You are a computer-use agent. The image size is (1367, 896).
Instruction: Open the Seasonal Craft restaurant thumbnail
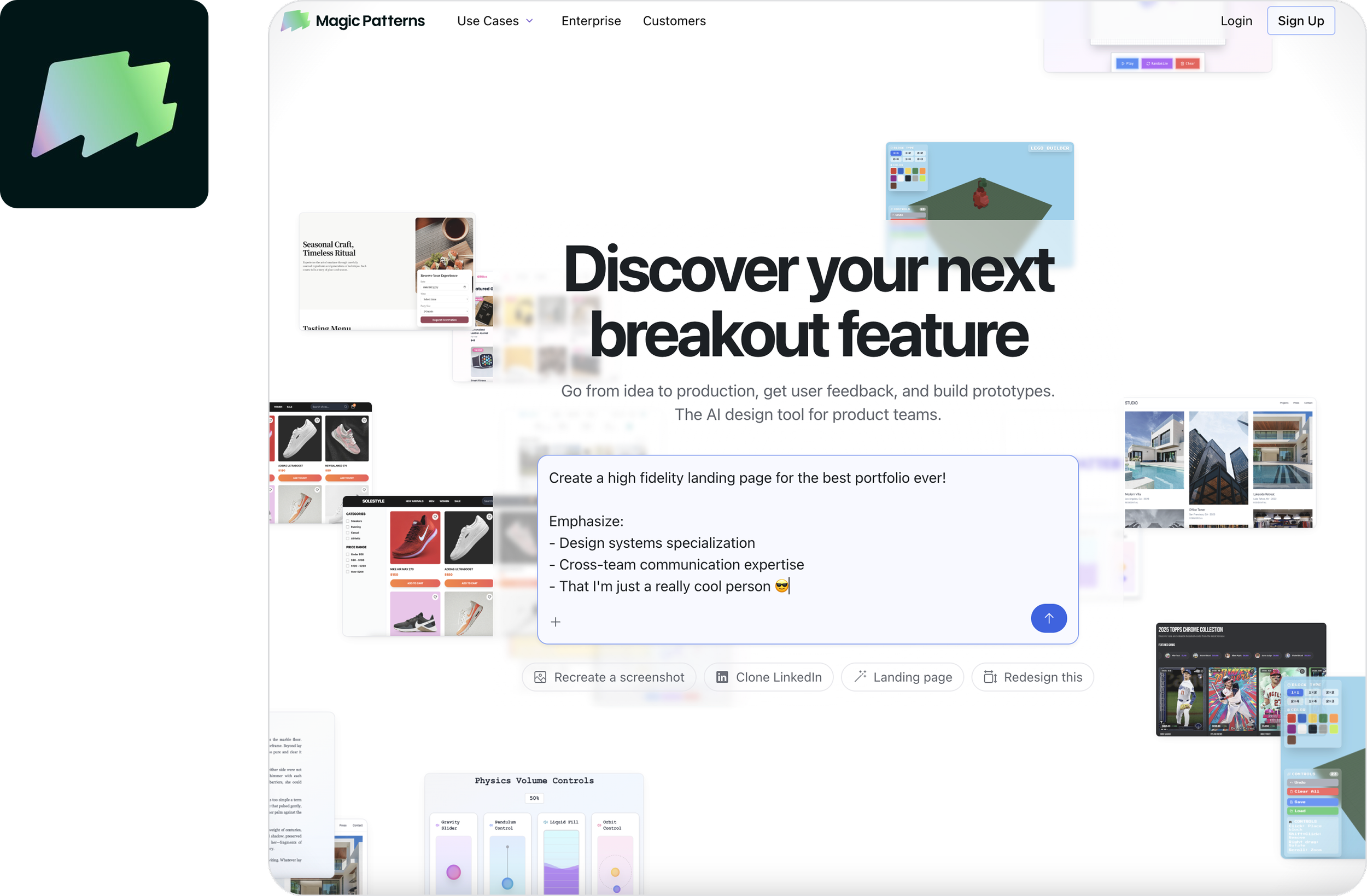[356, 270]
